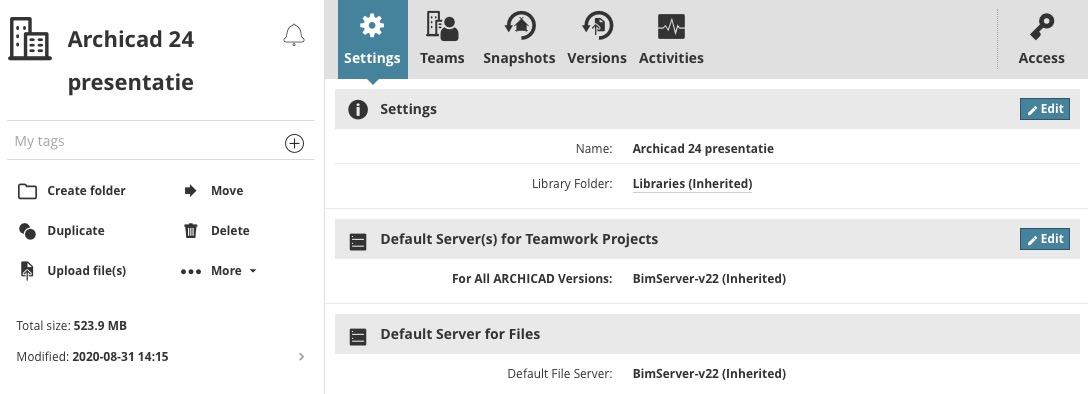
Task: Click the Upload file(s) icon
Action: tap(27, 271)
